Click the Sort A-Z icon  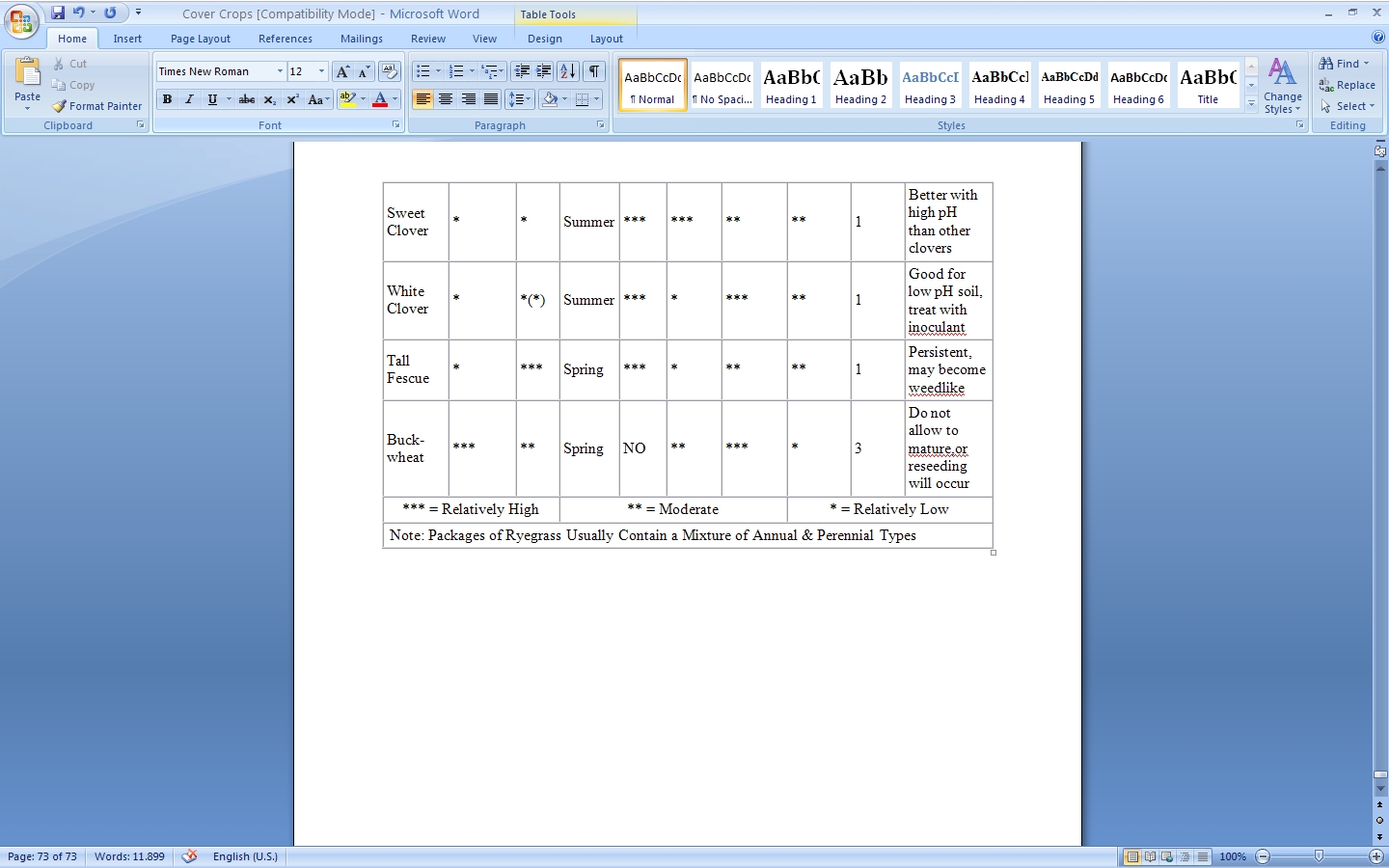[x=568, y=71]
